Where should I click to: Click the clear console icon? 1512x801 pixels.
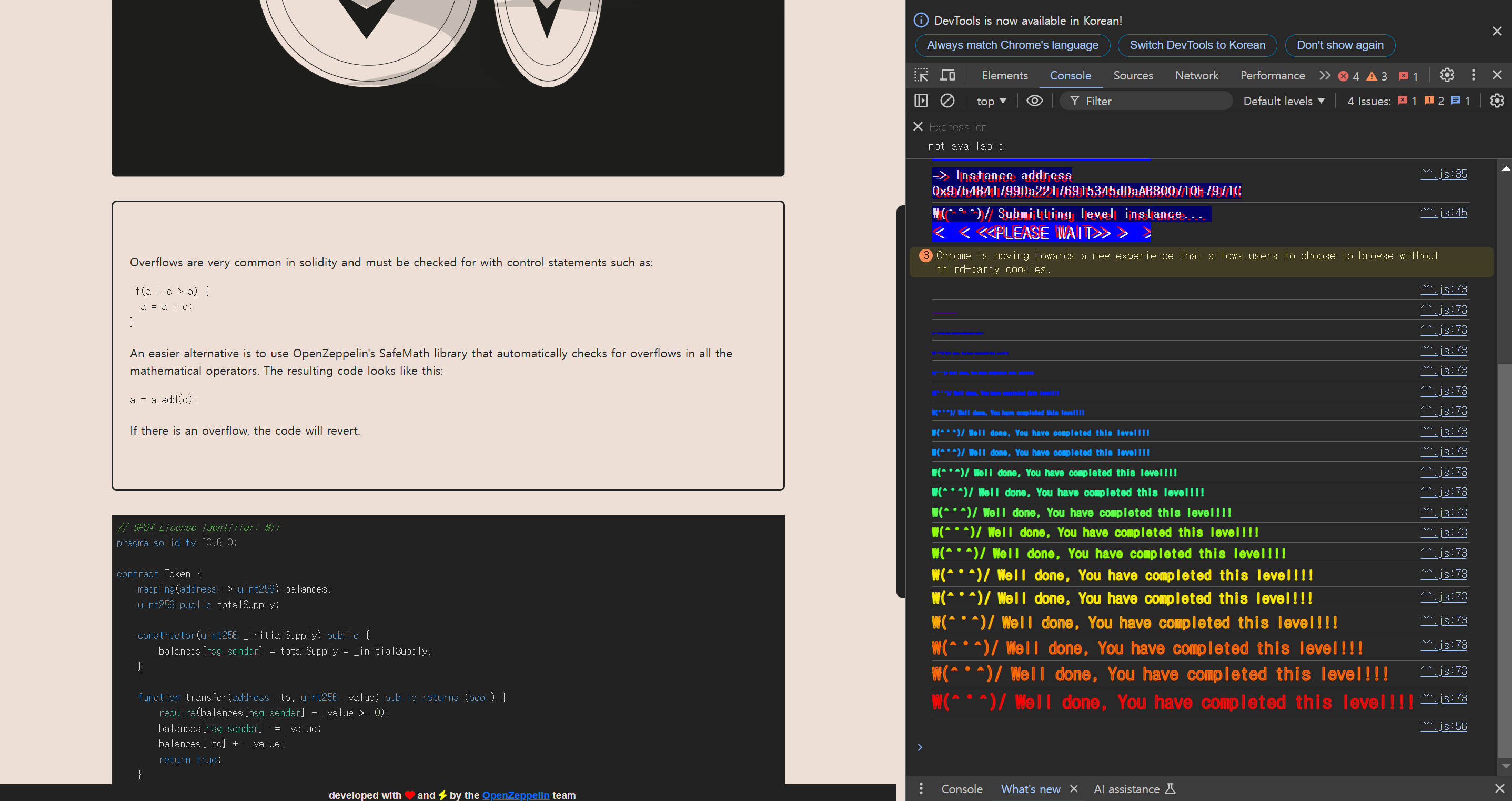(947, 101)
